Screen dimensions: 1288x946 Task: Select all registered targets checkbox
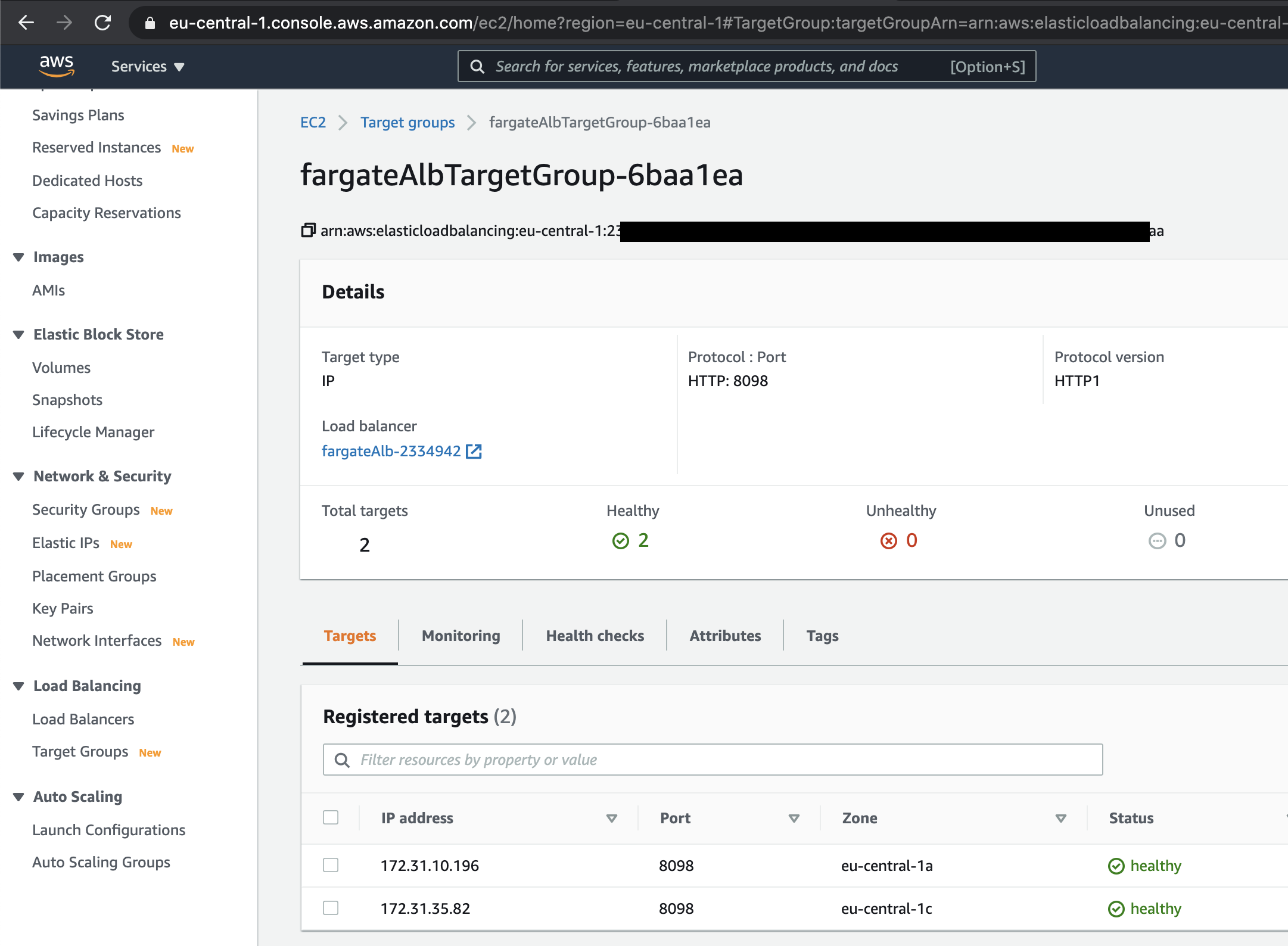331,817
